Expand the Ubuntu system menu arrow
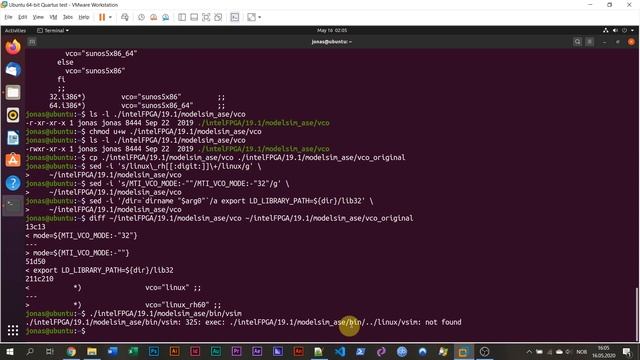This screenshot has height=360, width=640. 632,31
